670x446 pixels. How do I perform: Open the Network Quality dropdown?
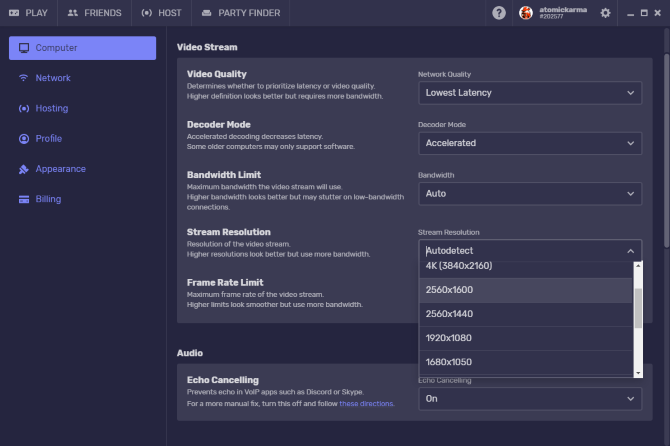tap(529, 93)
